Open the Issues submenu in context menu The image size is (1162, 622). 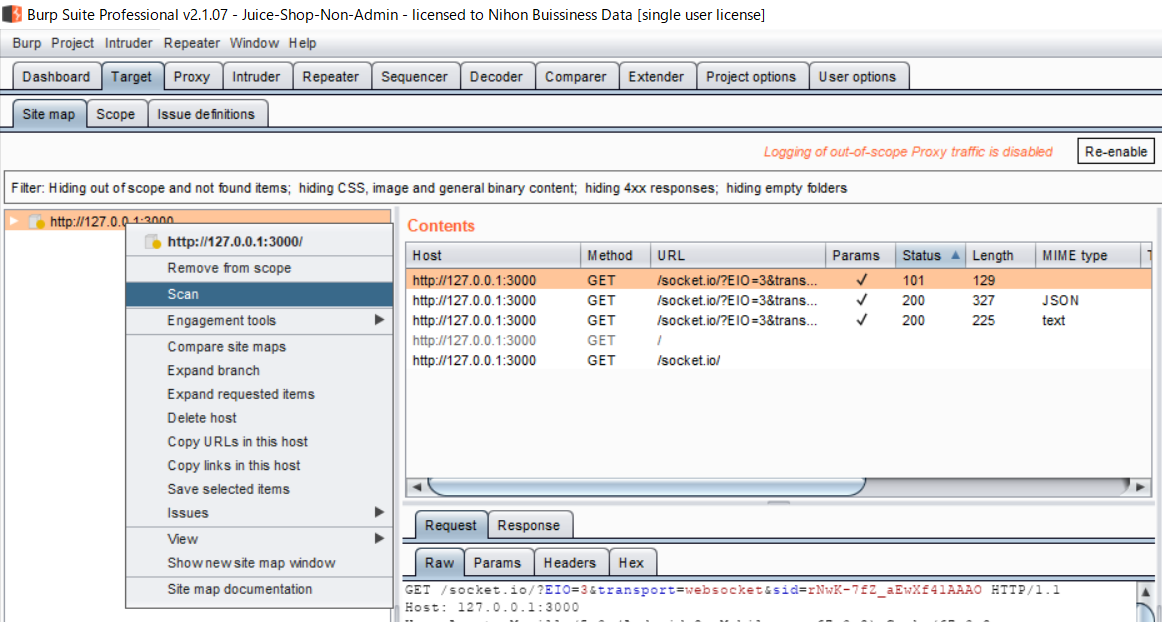(259, 512)
